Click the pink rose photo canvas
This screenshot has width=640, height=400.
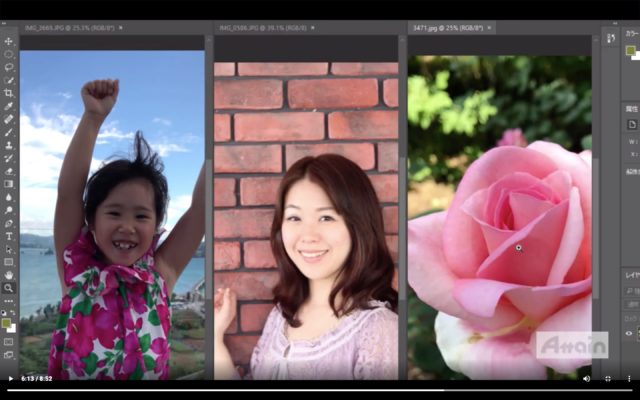coord(500,218)
